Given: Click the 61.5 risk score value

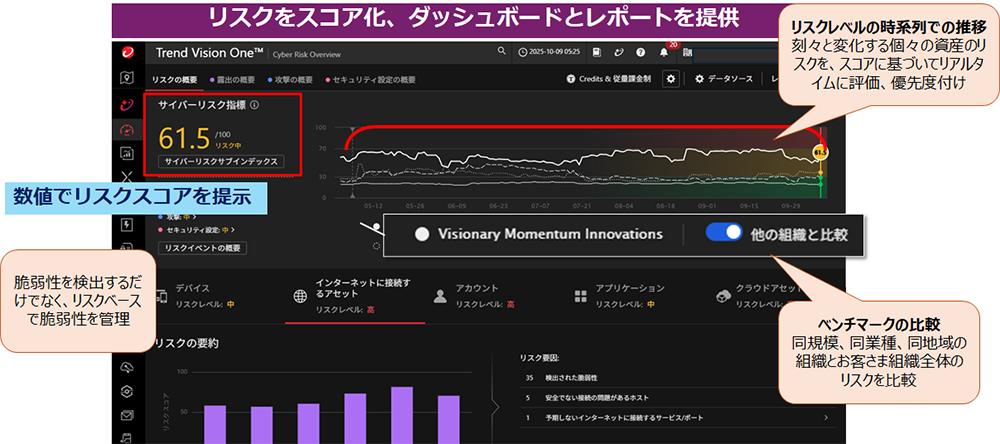Looking at the screenshot, I should [185, 137].
